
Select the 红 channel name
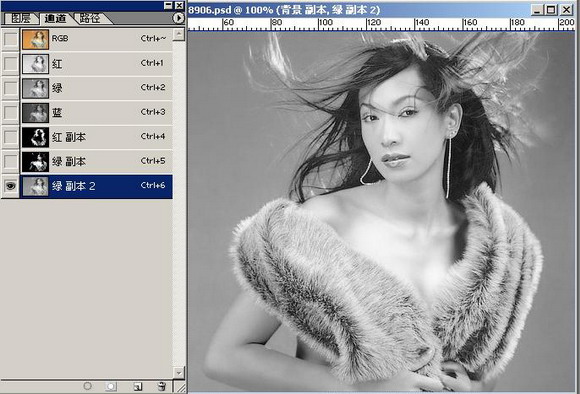[x=57, y=64]
